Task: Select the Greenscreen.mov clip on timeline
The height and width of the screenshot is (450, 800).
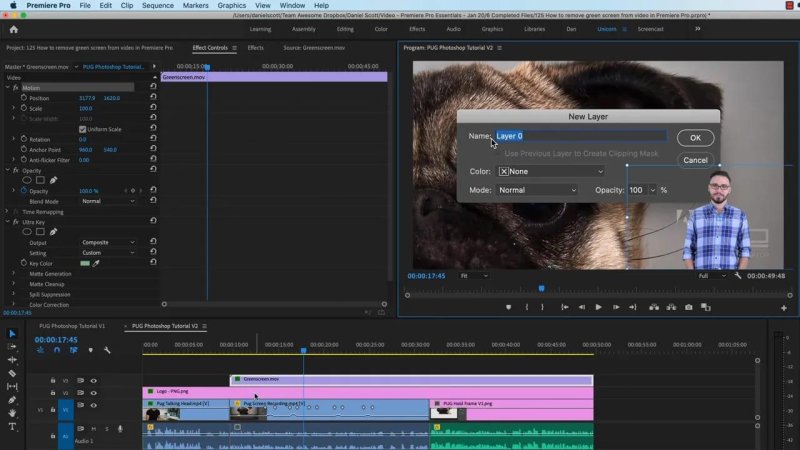Action: [411, 380]
